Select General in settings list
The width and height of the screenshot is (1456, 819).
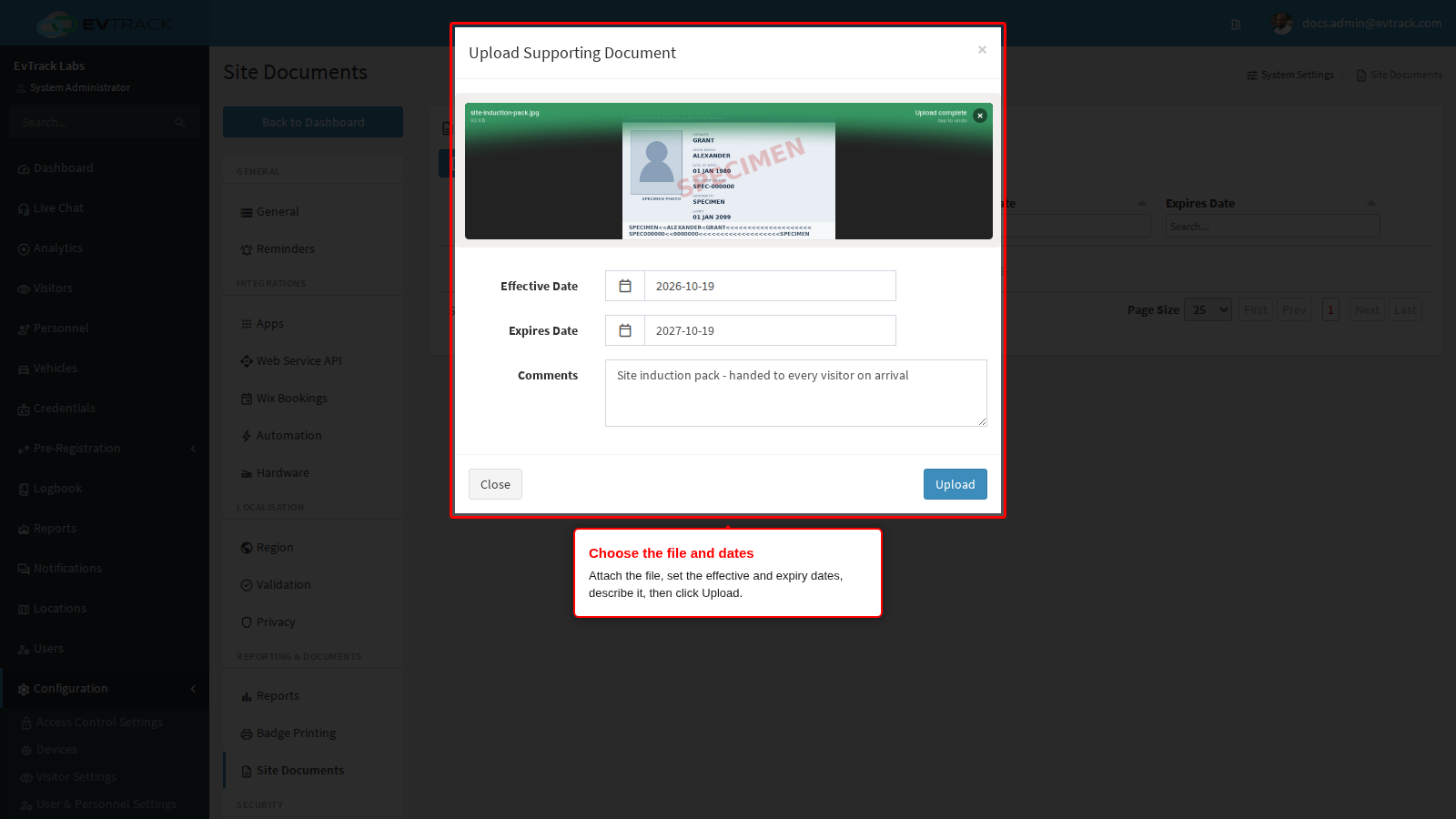313,212
